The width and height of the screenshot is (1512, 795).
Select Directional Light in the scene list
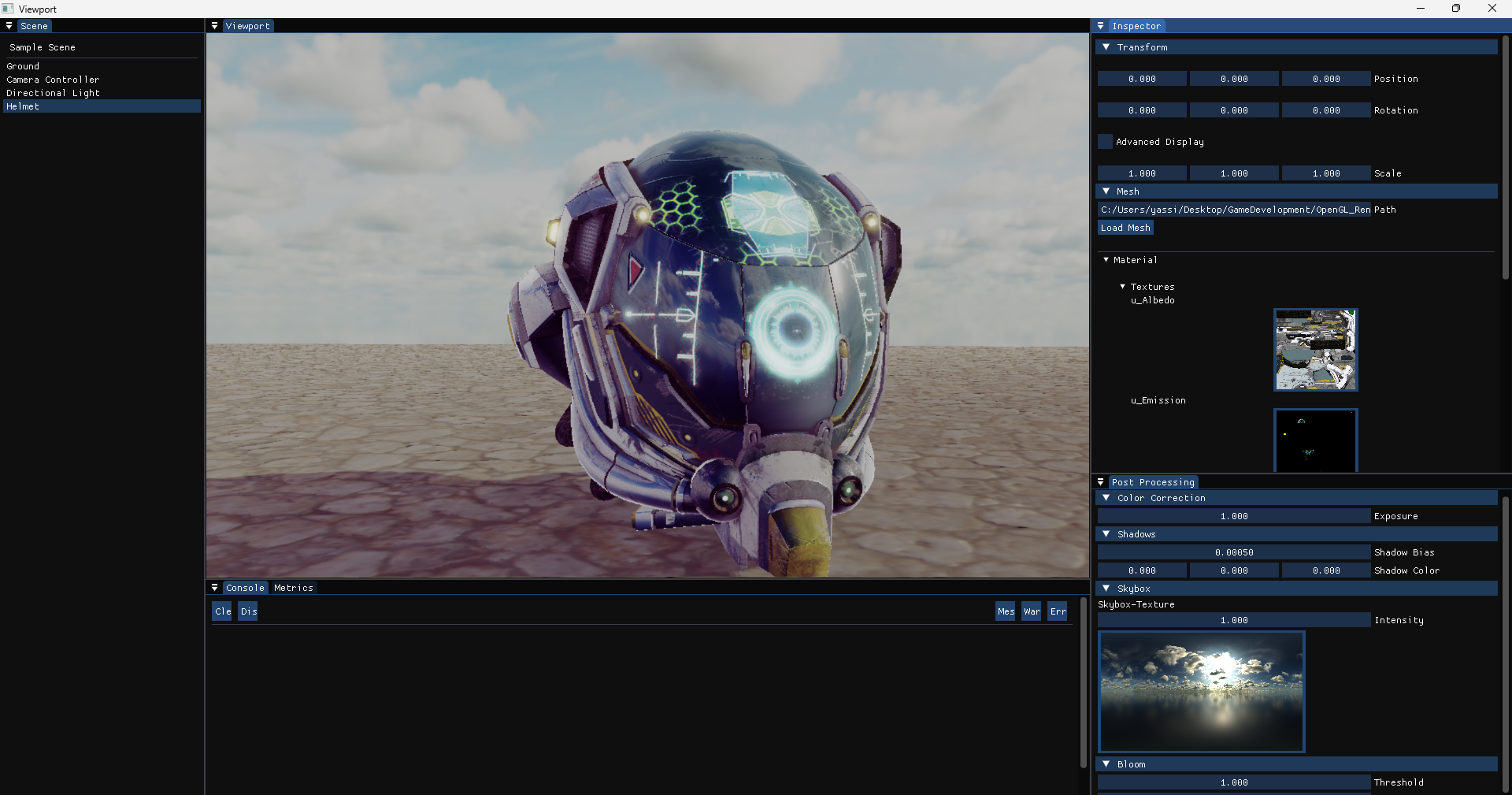tap(102, 93)
